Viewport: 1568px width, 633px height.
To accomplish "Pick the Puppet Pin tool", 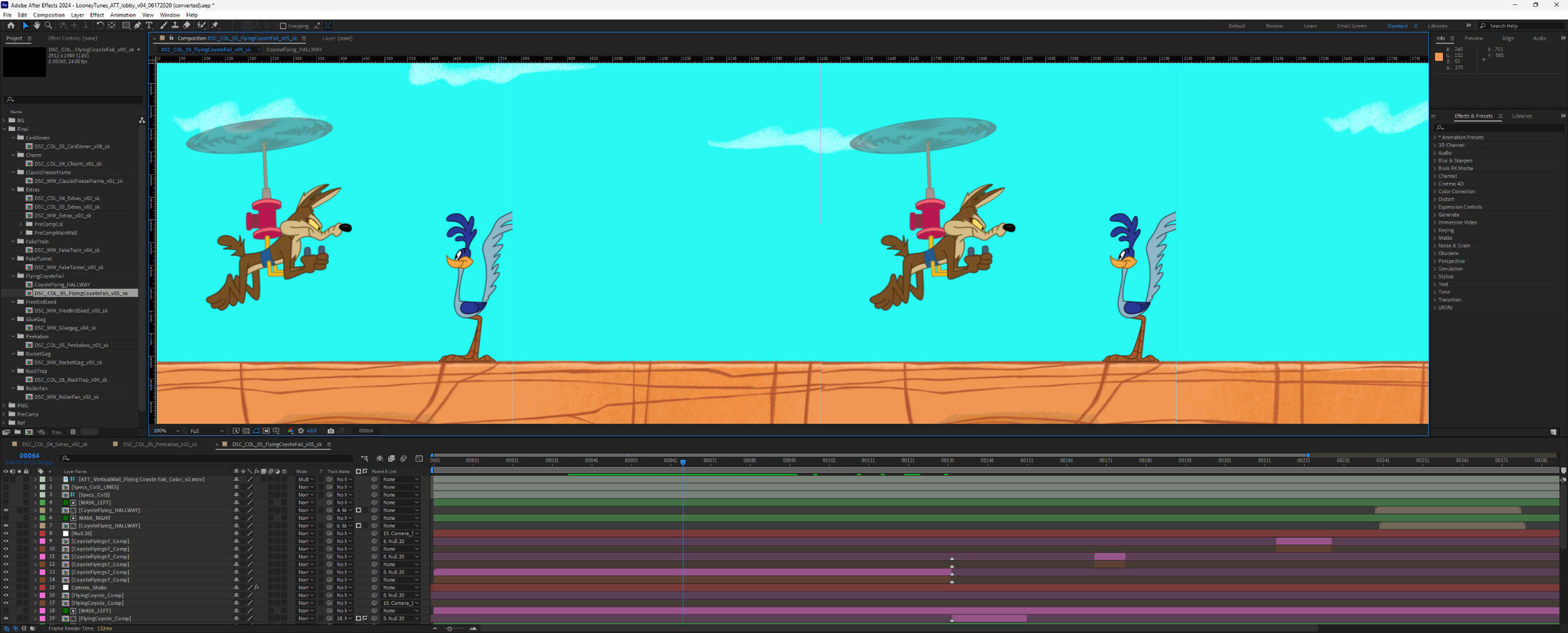I will 215,25.
